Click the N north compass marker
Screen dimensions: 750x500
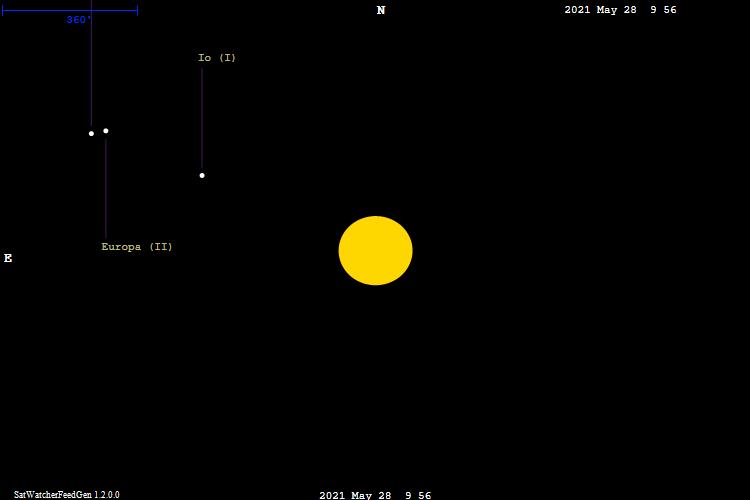tap(381, 11)
